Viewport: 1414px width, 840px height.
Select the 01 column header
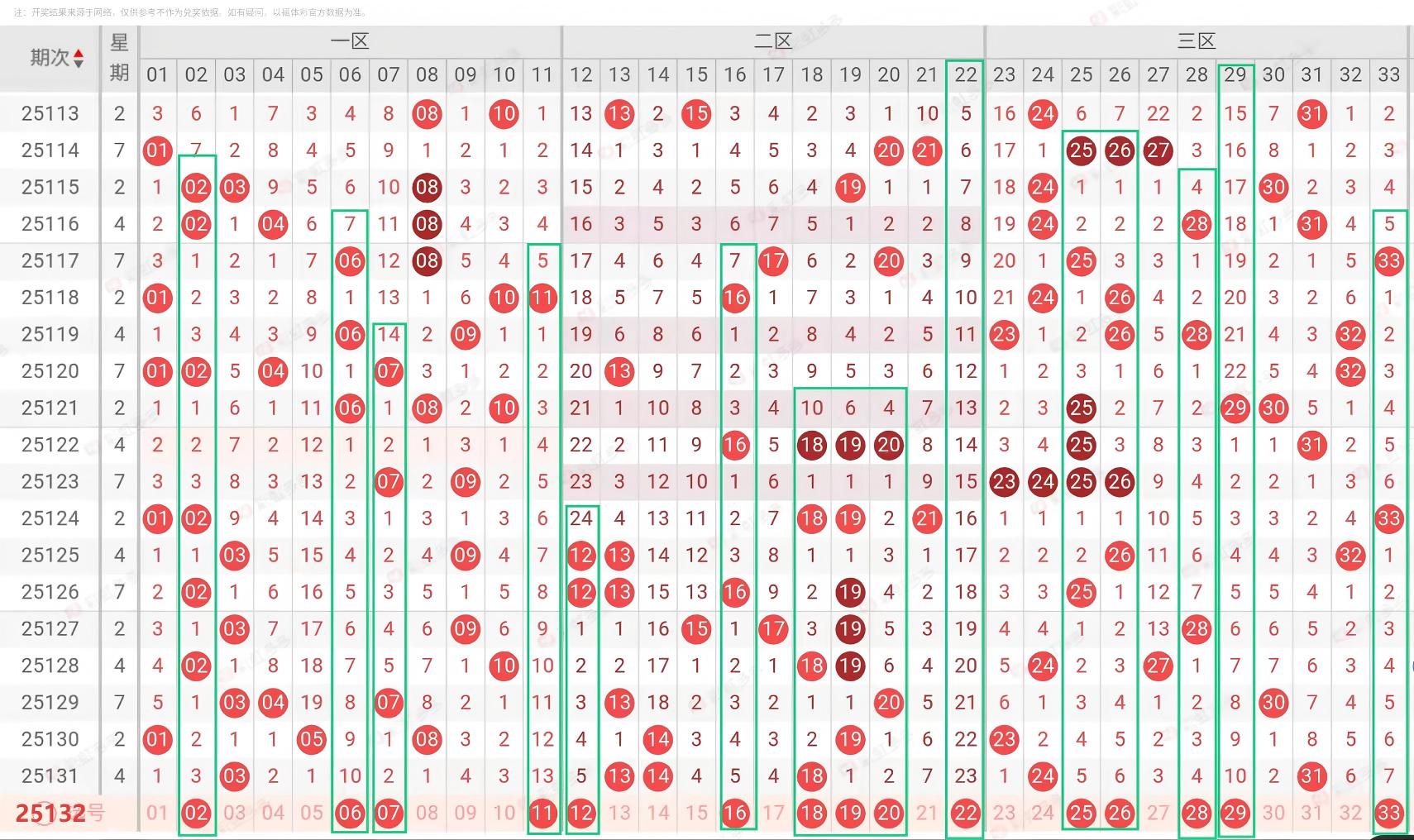click(x=157, y=74)
